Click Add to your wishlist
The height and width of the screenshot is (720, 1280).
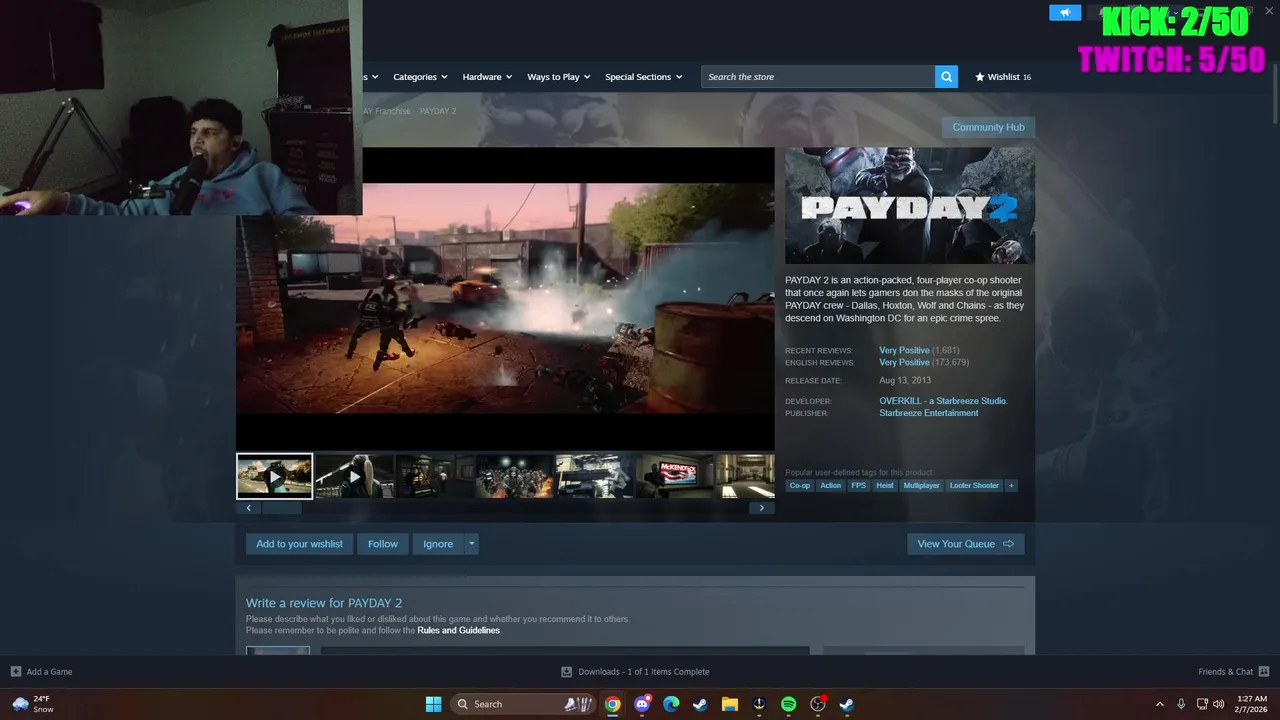point(299,544)
